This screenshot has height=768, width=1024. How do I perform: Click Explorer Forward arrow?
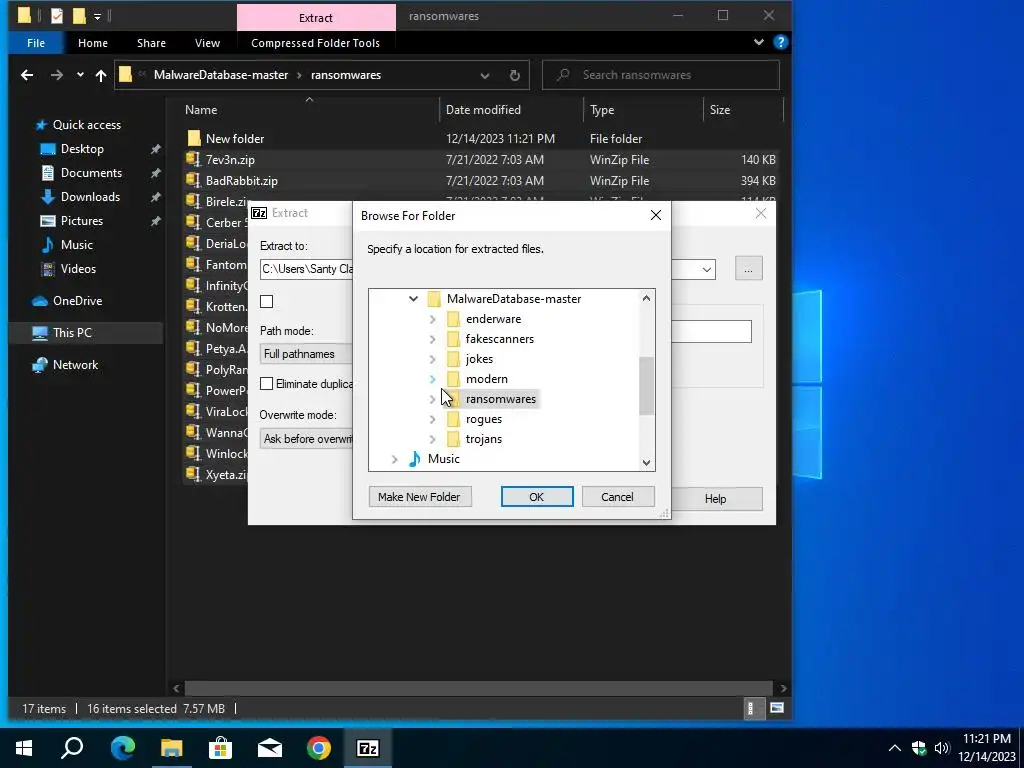(x=57, y=75)
